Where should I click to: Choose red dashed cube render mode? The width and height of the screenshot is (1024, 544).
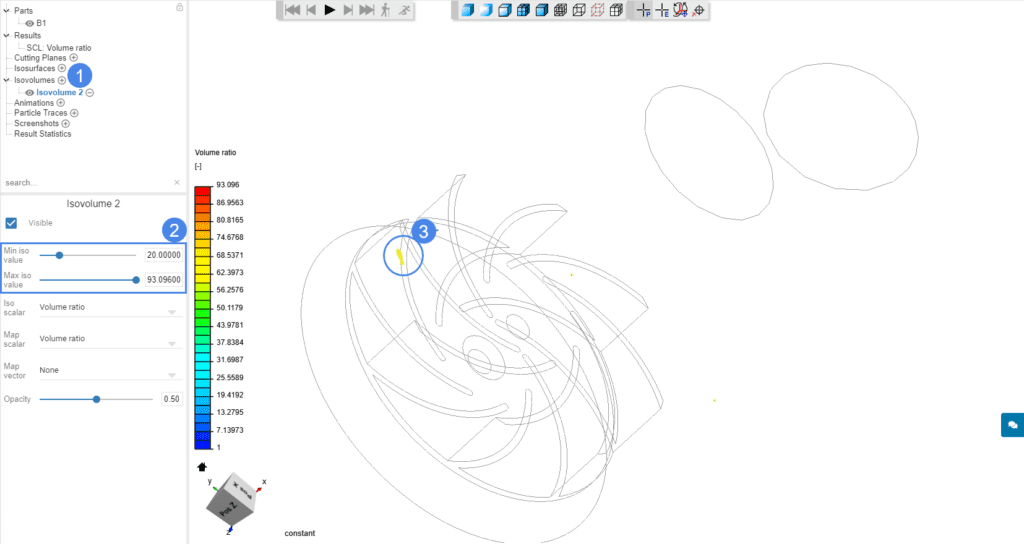(597, 10)
